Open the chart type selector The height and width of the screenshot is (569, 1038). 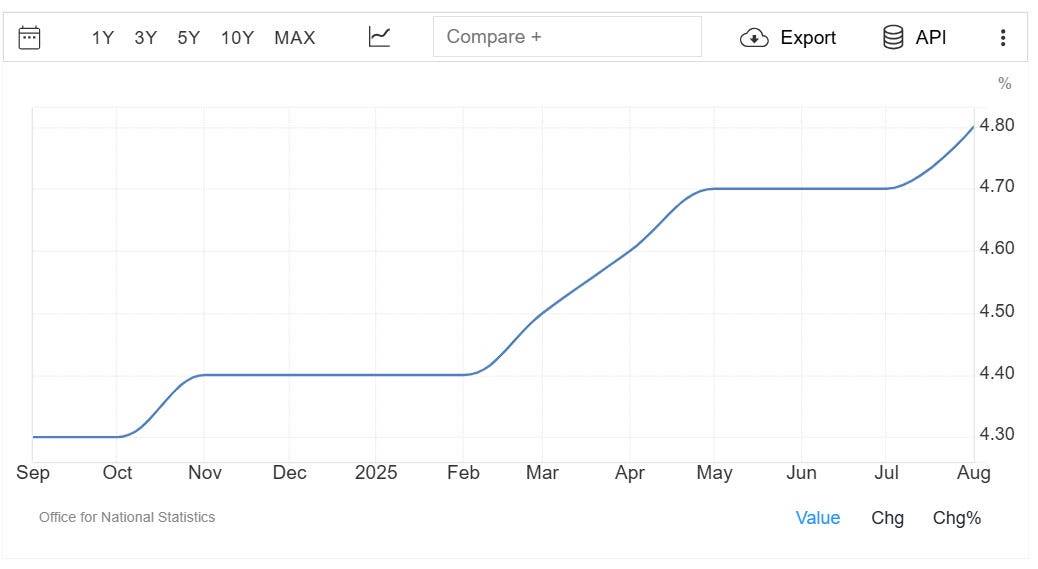click(379, 38)
